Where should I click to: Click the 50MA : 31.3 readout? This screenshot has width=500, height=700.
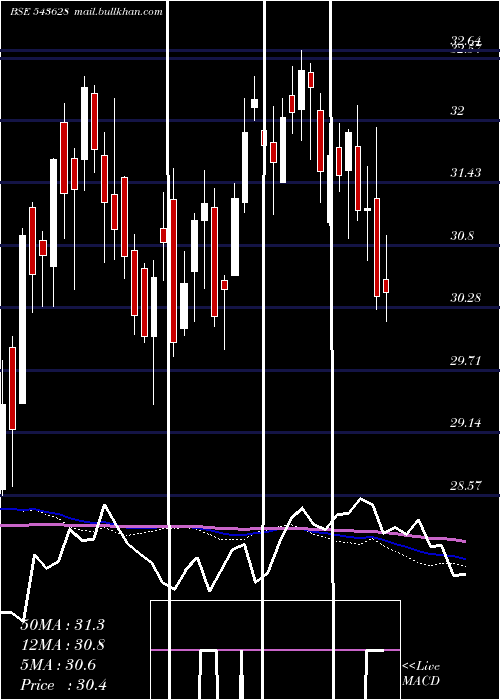tap(62, 625)
